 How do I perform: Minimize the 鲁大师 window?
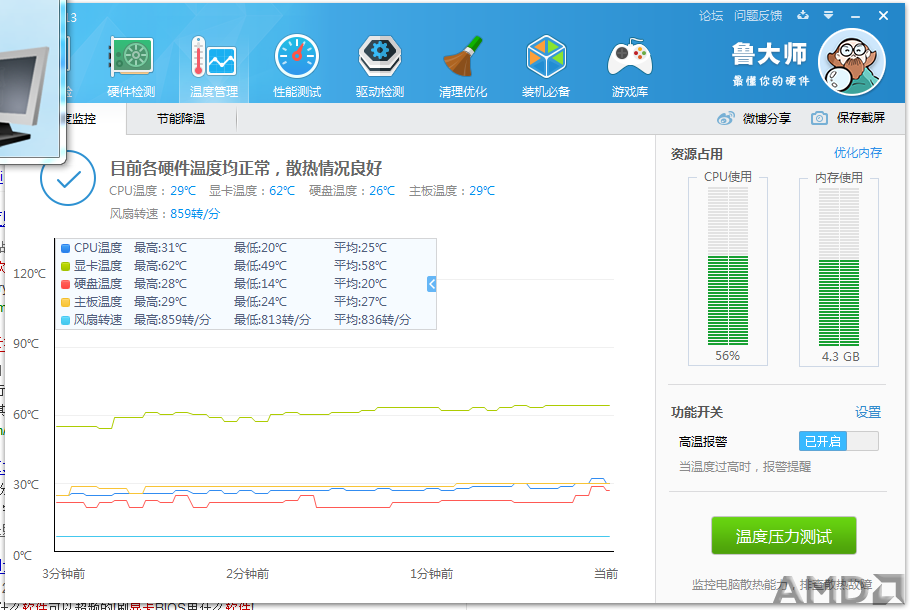click(x=855, y=16)
